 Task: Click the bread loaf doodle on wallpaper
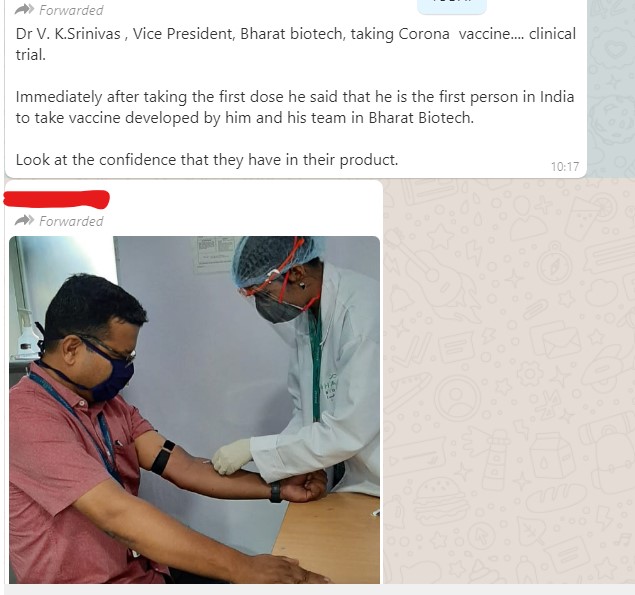[x=556, y=497]
